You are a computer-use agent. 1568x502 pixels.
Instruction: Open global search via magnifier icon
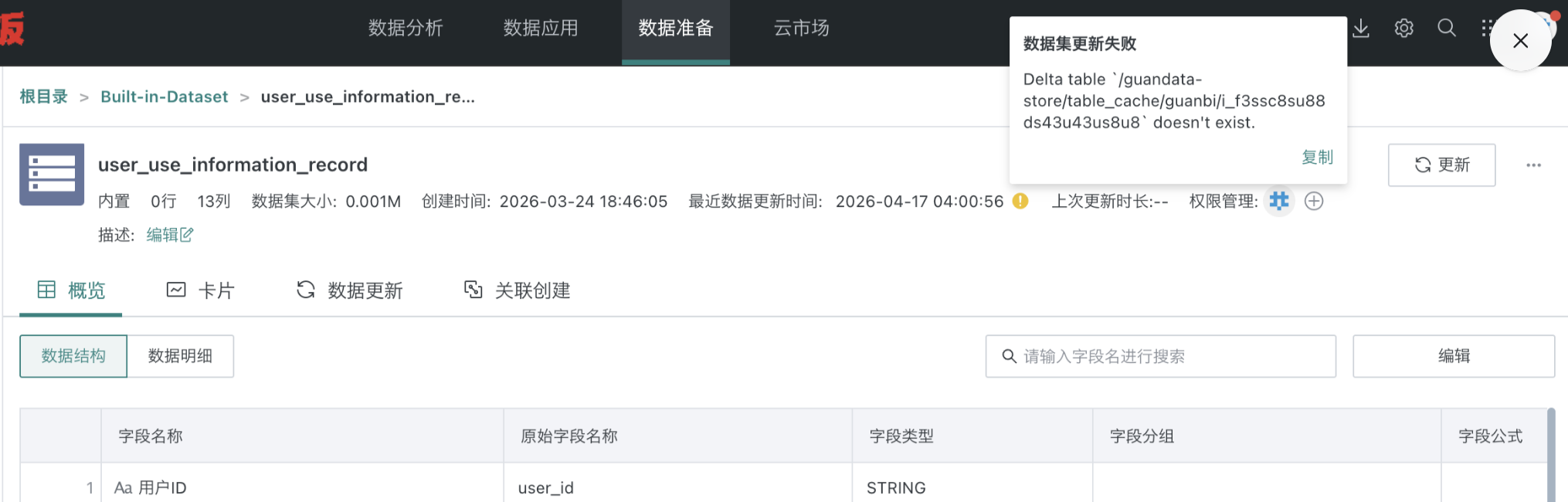[1446, 28]
